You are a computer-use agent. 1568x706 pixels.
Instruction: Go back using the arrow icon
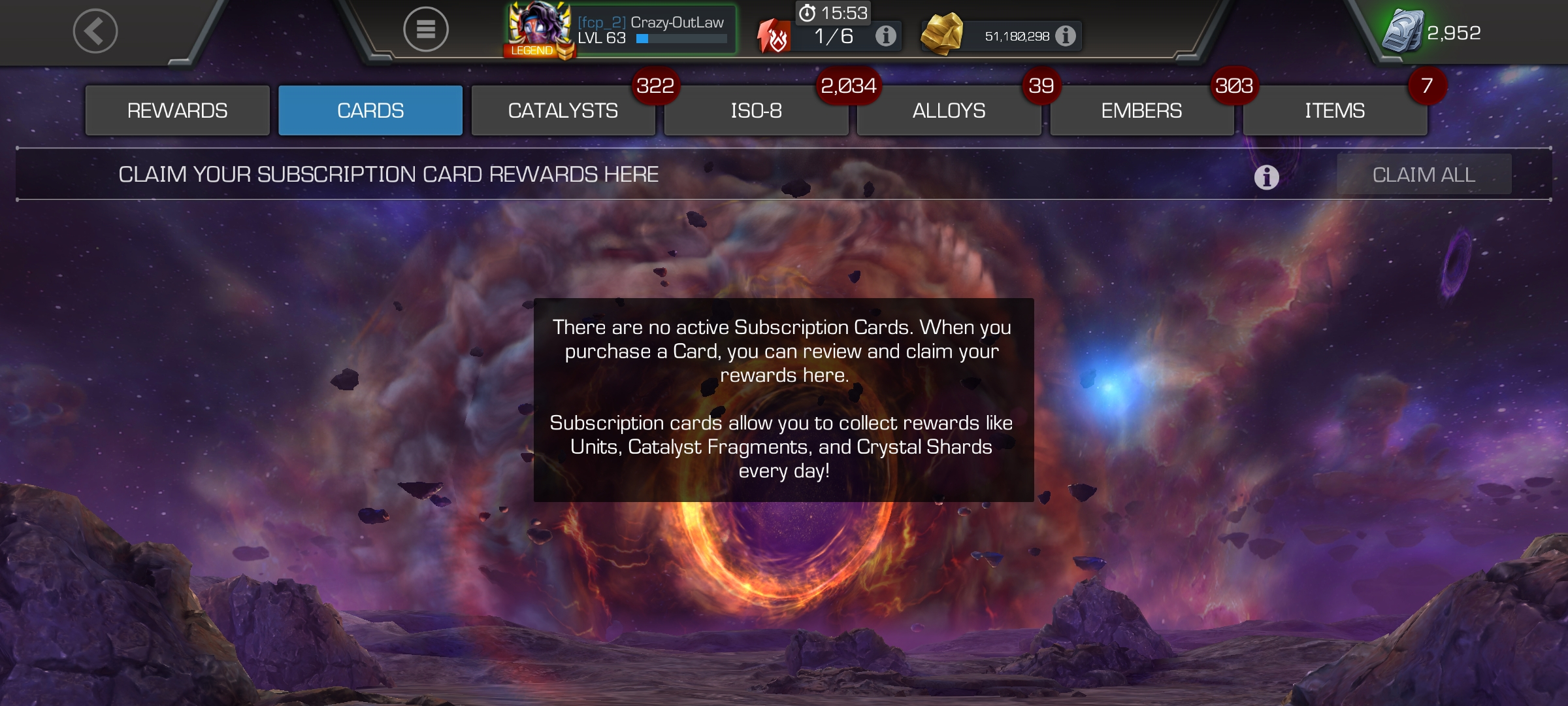[x=95, y=31]
